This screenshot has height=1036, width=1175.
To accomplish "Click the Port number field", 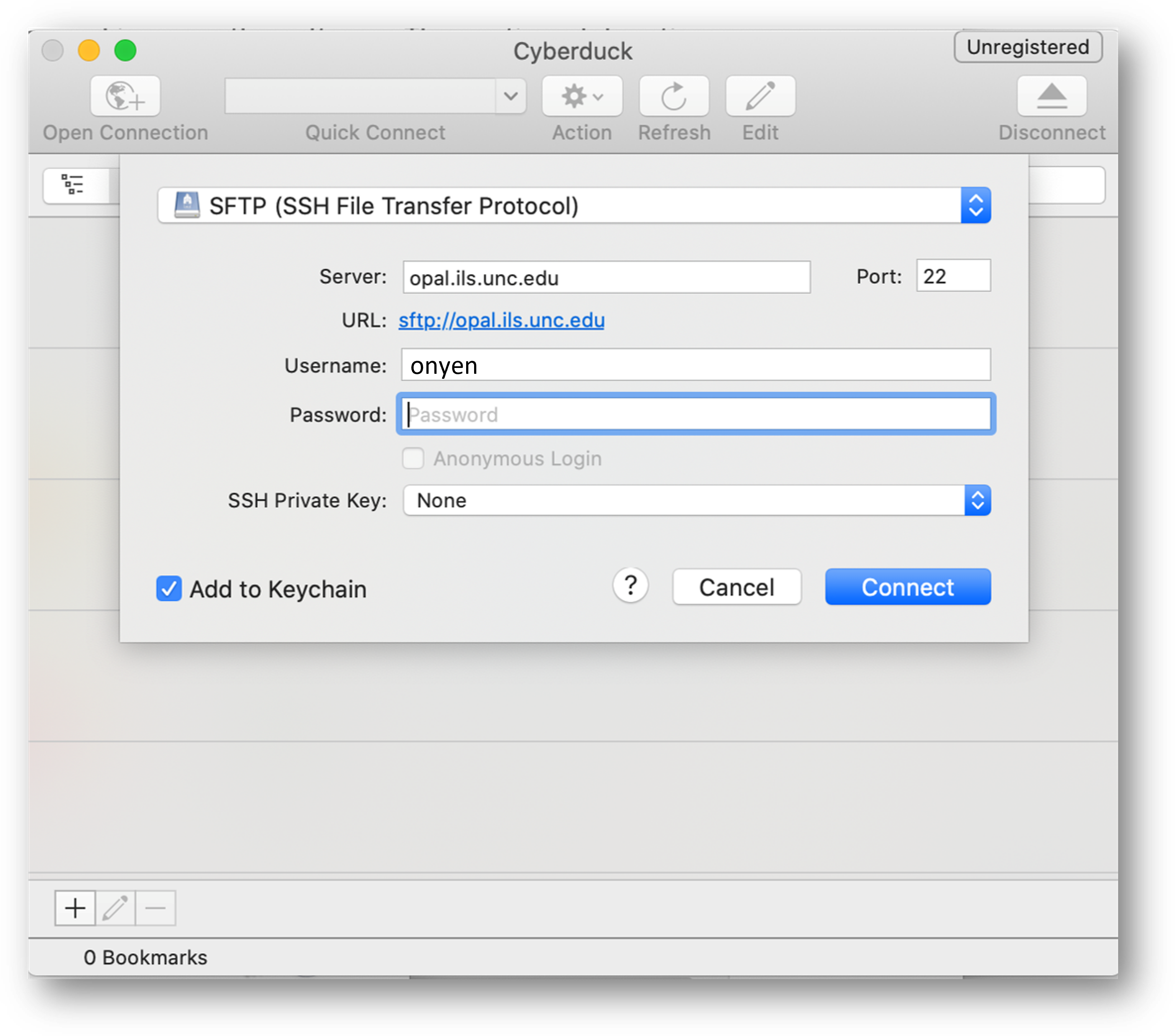I will [x=953, y=276].
